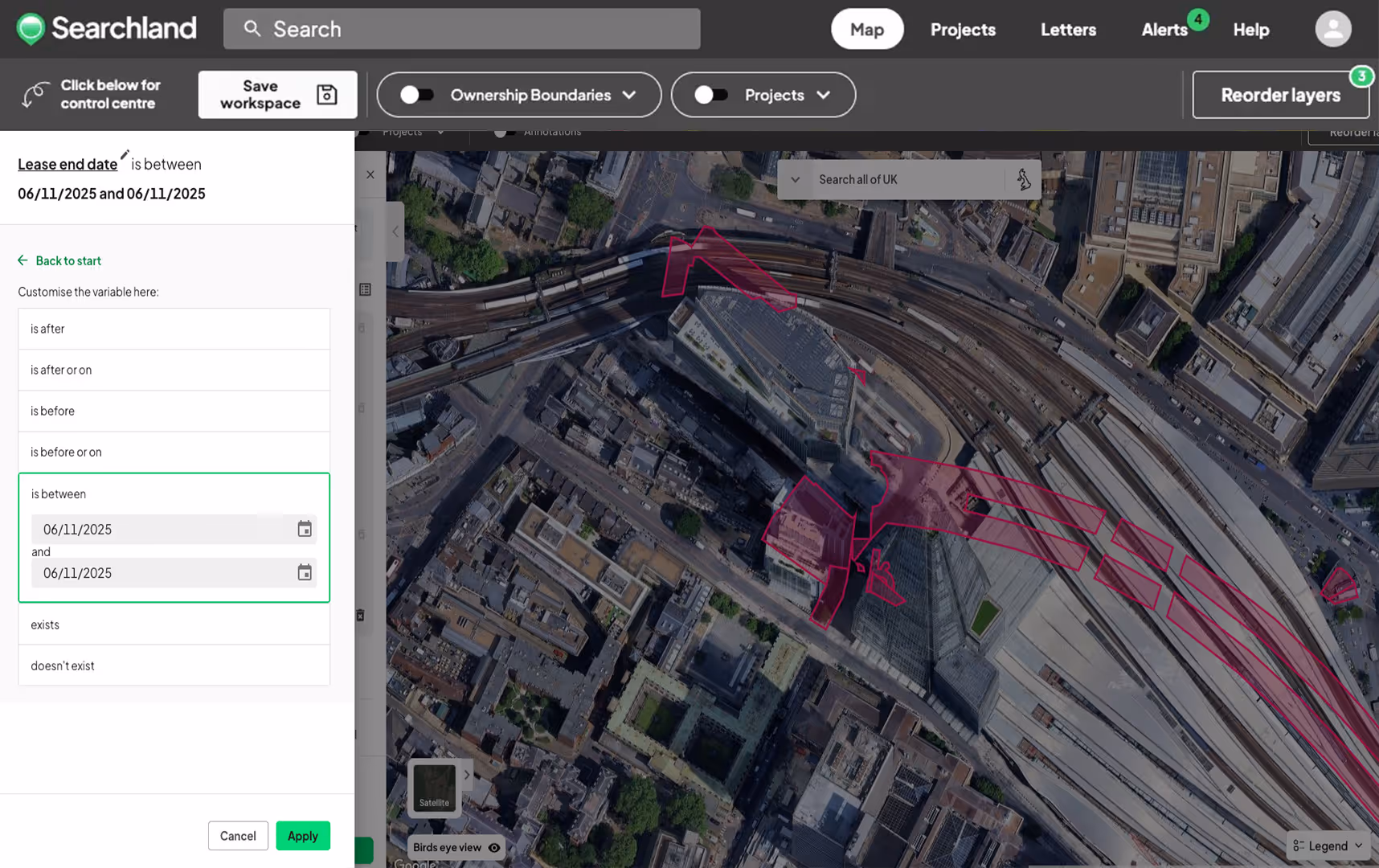1379x868 pixels.
Task: Toggle the Projects layer switch
Action: (710, 95)
